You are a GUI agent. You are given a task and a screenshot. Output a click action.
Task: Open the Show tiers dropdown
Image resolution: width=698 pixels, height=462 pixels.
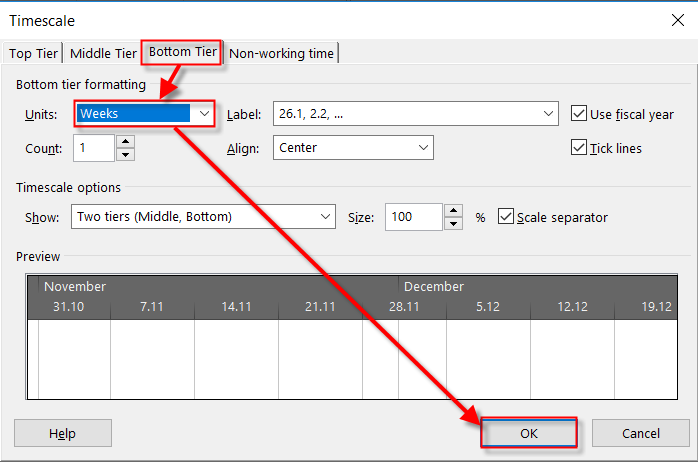pyautogui.click(x=325, y=217)
